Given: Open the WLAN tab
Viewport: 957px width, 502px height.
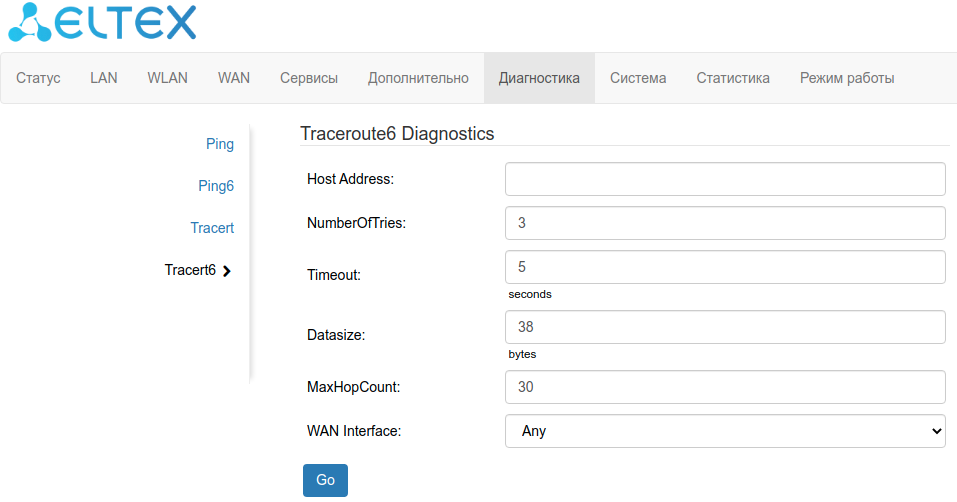Looking at the screenshot, I should 167,78.
